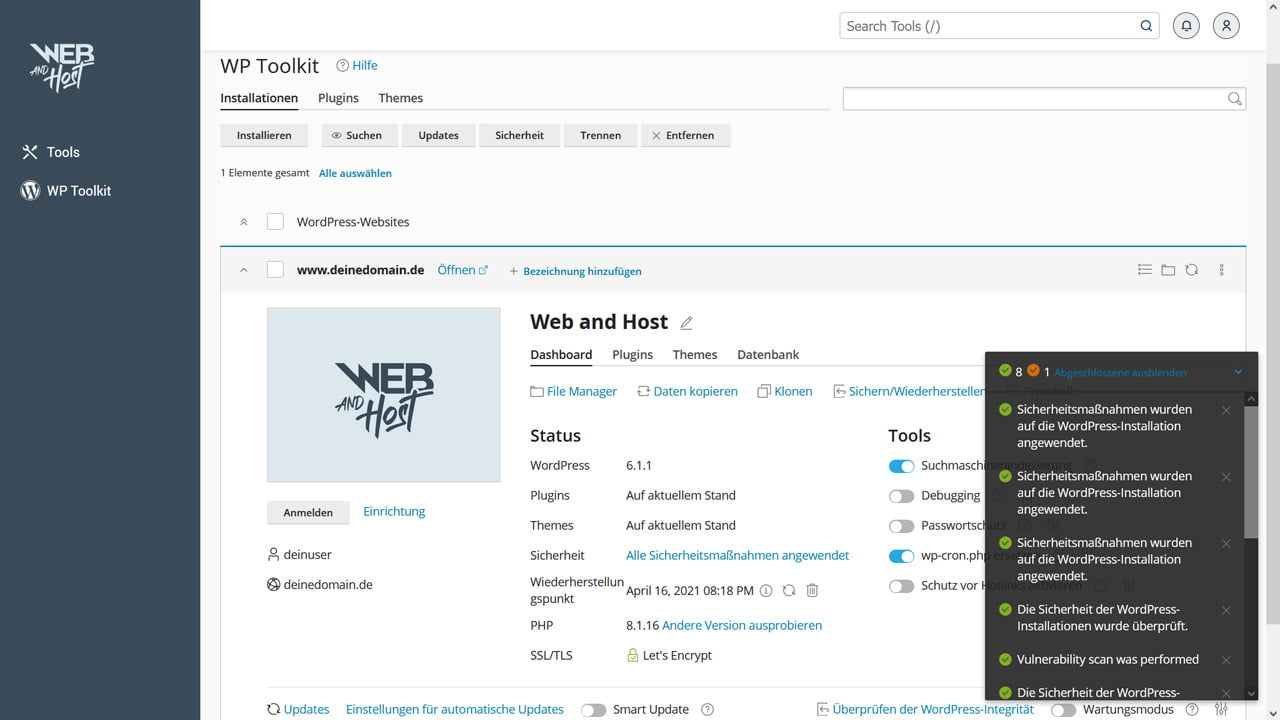Click Bezeichnung hinzufügen
Viewport: 1280px width, 720px height.
tap(576, 271)
